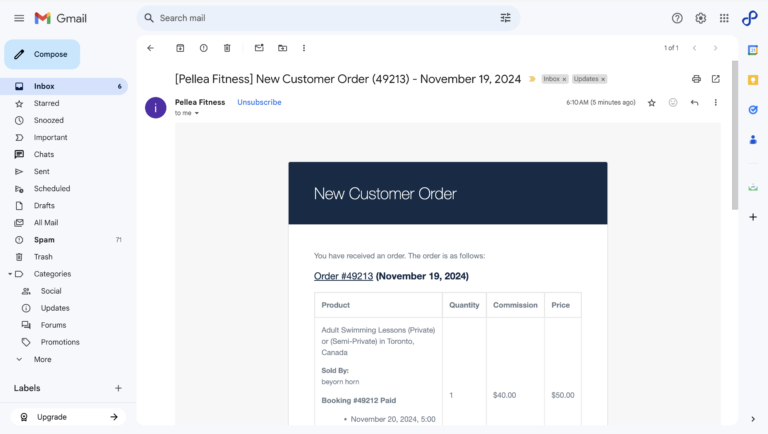Open the Support help icon
This screenshot has width=768, height=434.
tap(677, 18)
